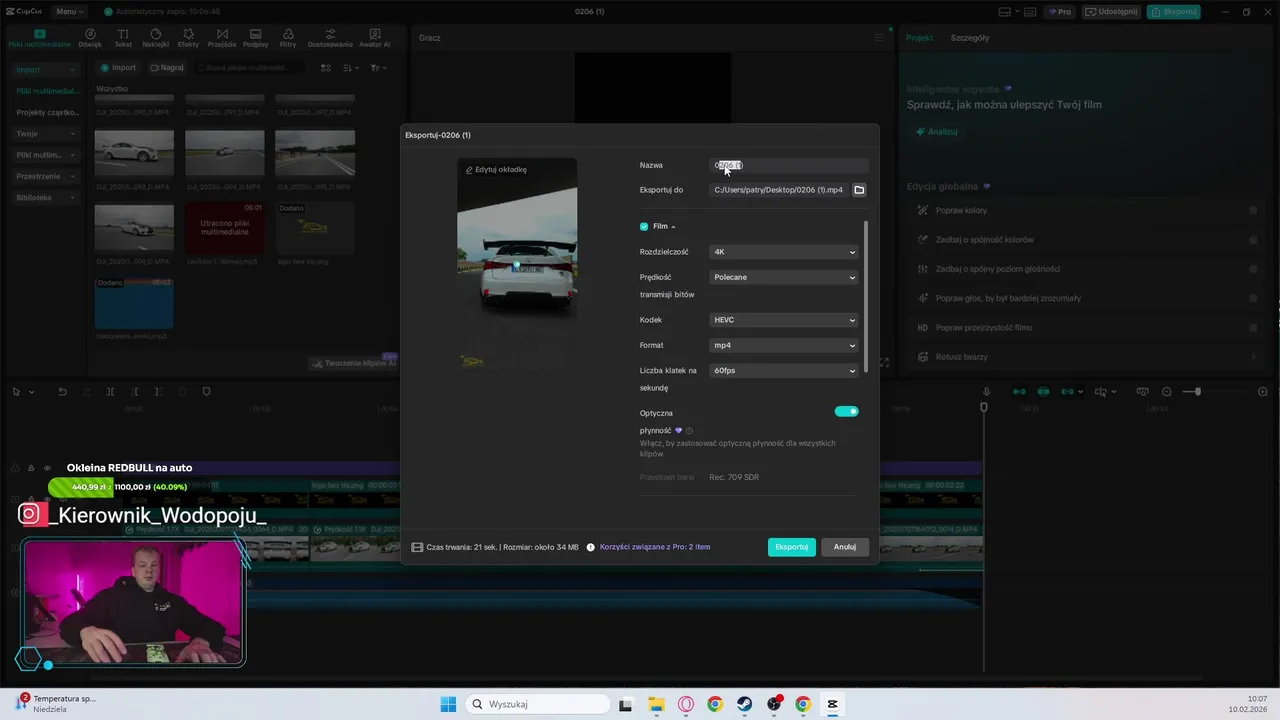
Task: Open the Format mp4 dropdown
Action: 784,345
